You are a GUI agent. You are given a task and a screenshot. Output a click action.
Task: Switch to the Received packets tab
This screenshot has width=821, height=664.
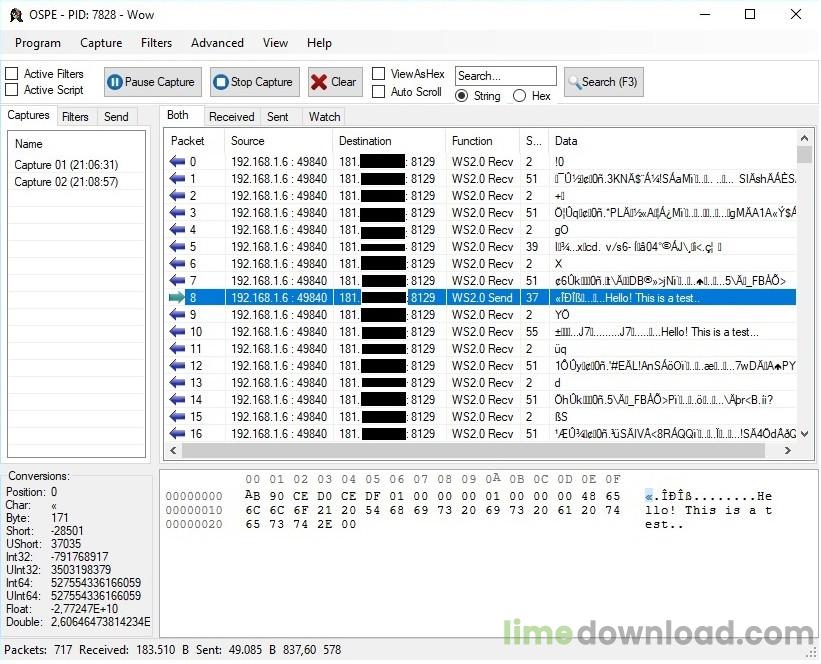[x=231, y=117]
